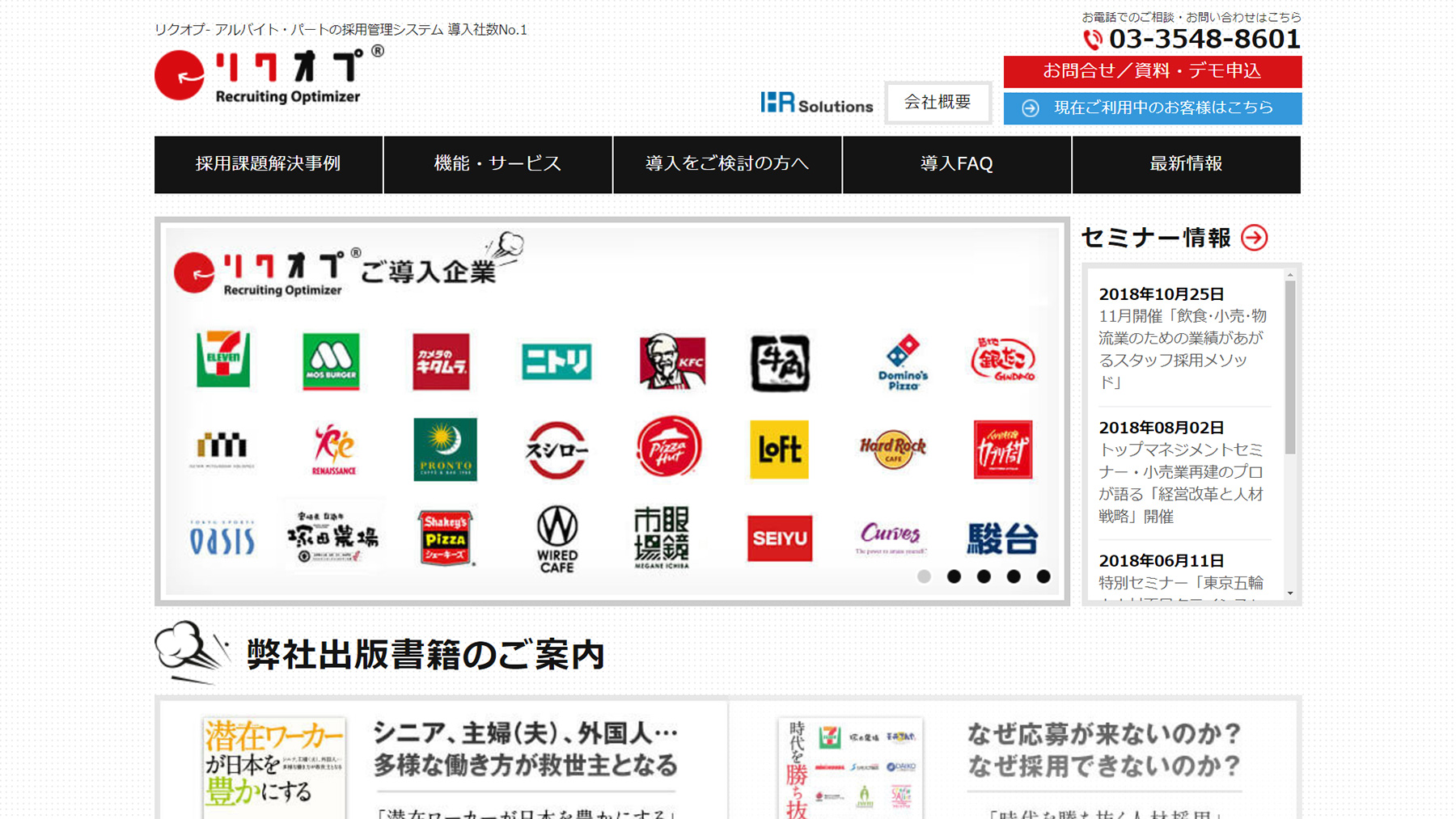Image resolution: width=1456 pixels, height=819 pixels.
Task: Click the スシロー logo
Action: coord(557,450)
